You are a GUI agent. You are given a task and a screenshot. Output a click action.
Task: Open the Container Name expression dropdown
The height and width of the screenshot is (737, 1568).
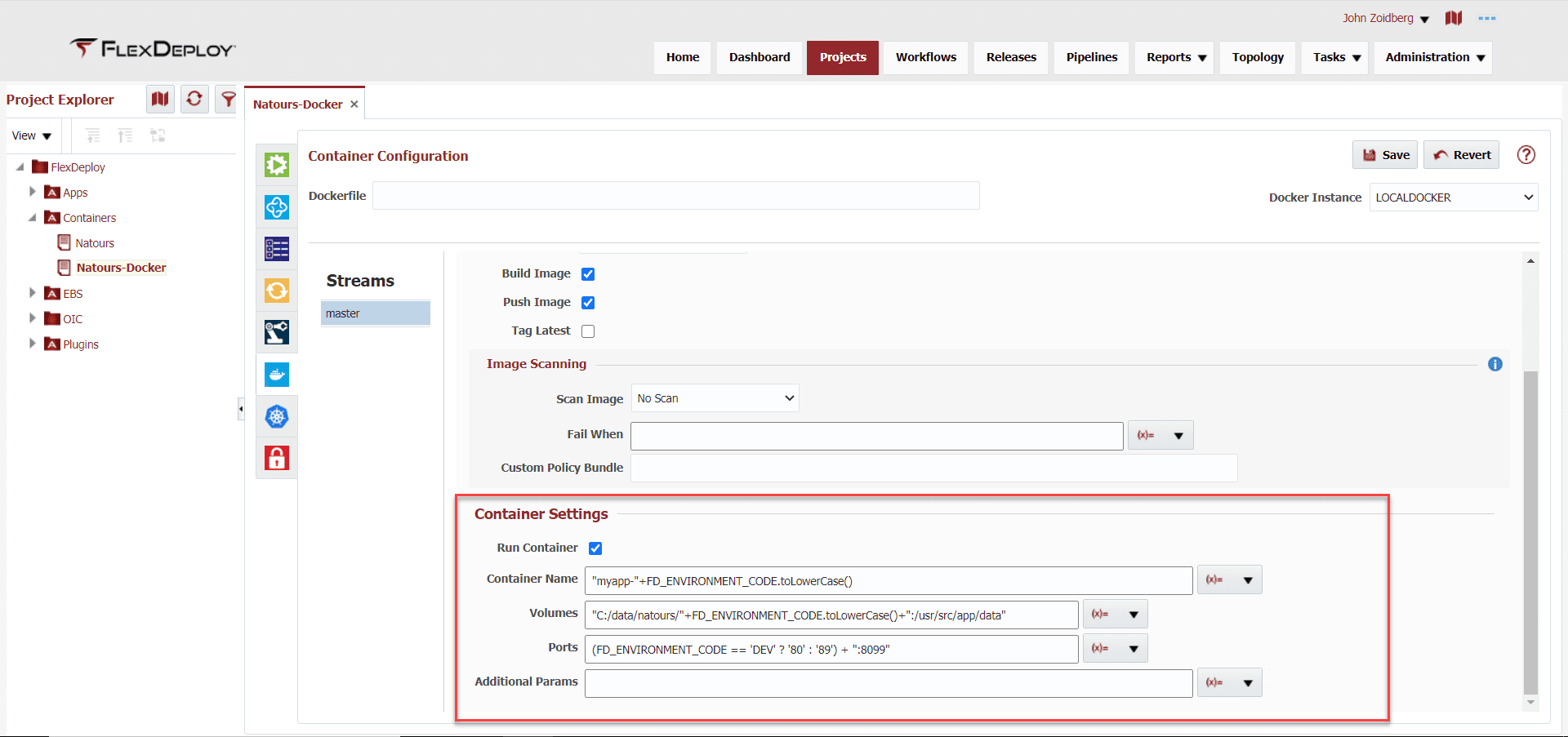tap(1230, 579)
